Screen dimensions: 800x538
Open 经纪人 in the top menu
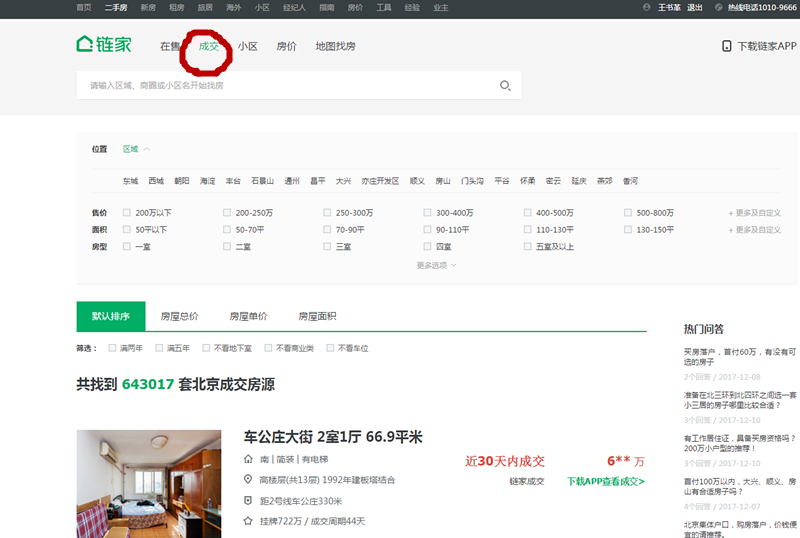(294, 8)
